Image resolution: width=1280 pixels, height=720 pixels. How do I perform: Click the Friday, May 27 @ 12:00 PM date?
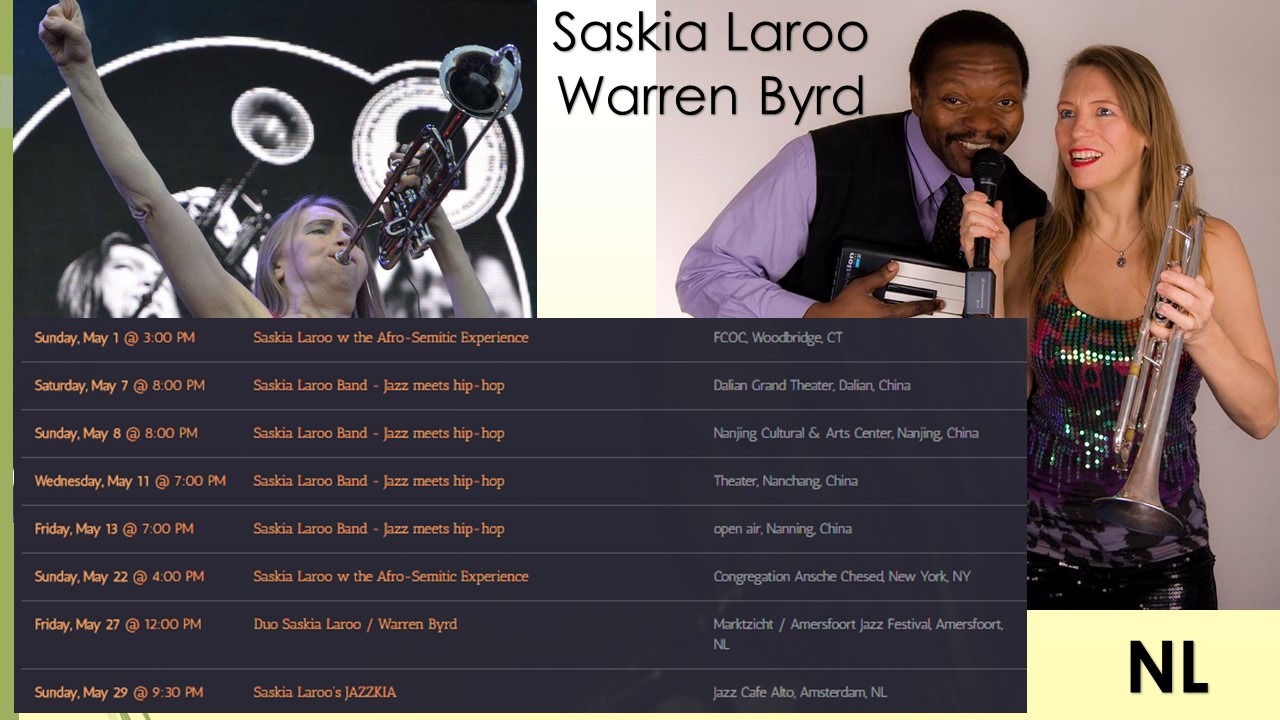pos(118,625)
